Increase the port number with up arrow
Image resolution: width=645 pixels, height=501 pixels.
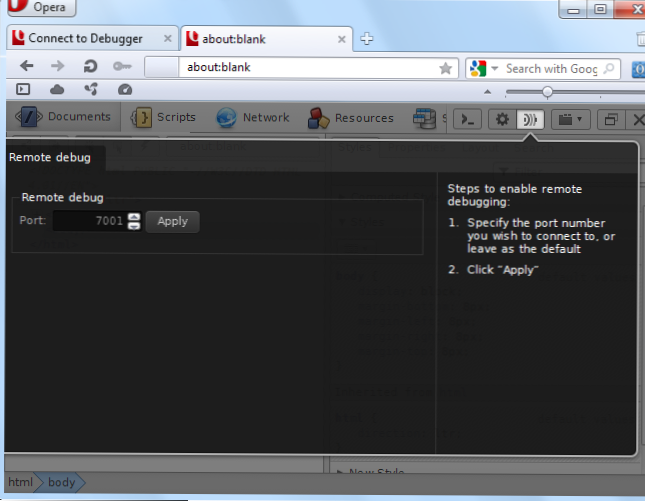point(134,217)
